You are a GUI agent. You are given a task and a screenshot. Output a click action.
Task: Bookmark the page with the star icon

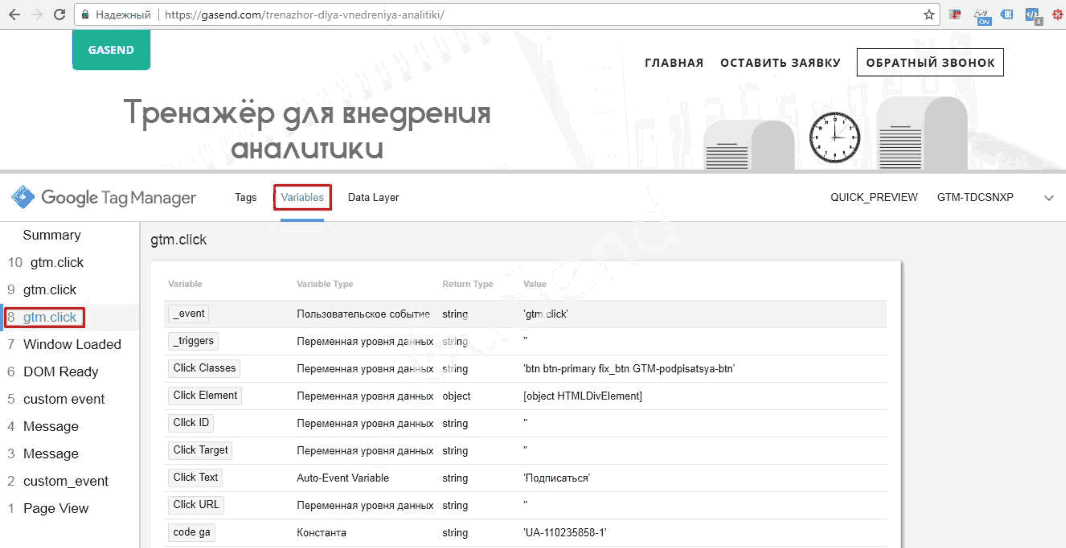tap(929, 14)
